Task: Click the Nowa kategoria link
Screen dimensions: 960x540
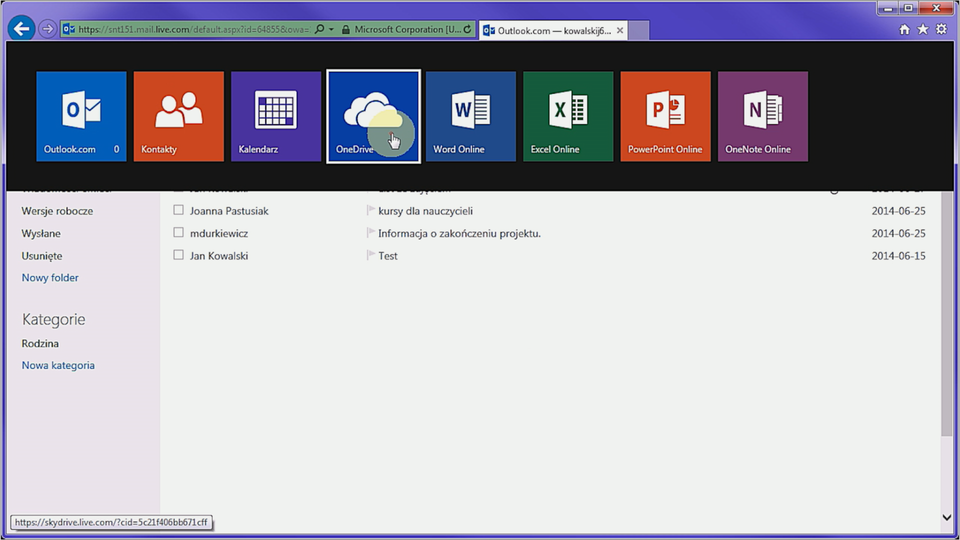Action: (x=58, y=366)
